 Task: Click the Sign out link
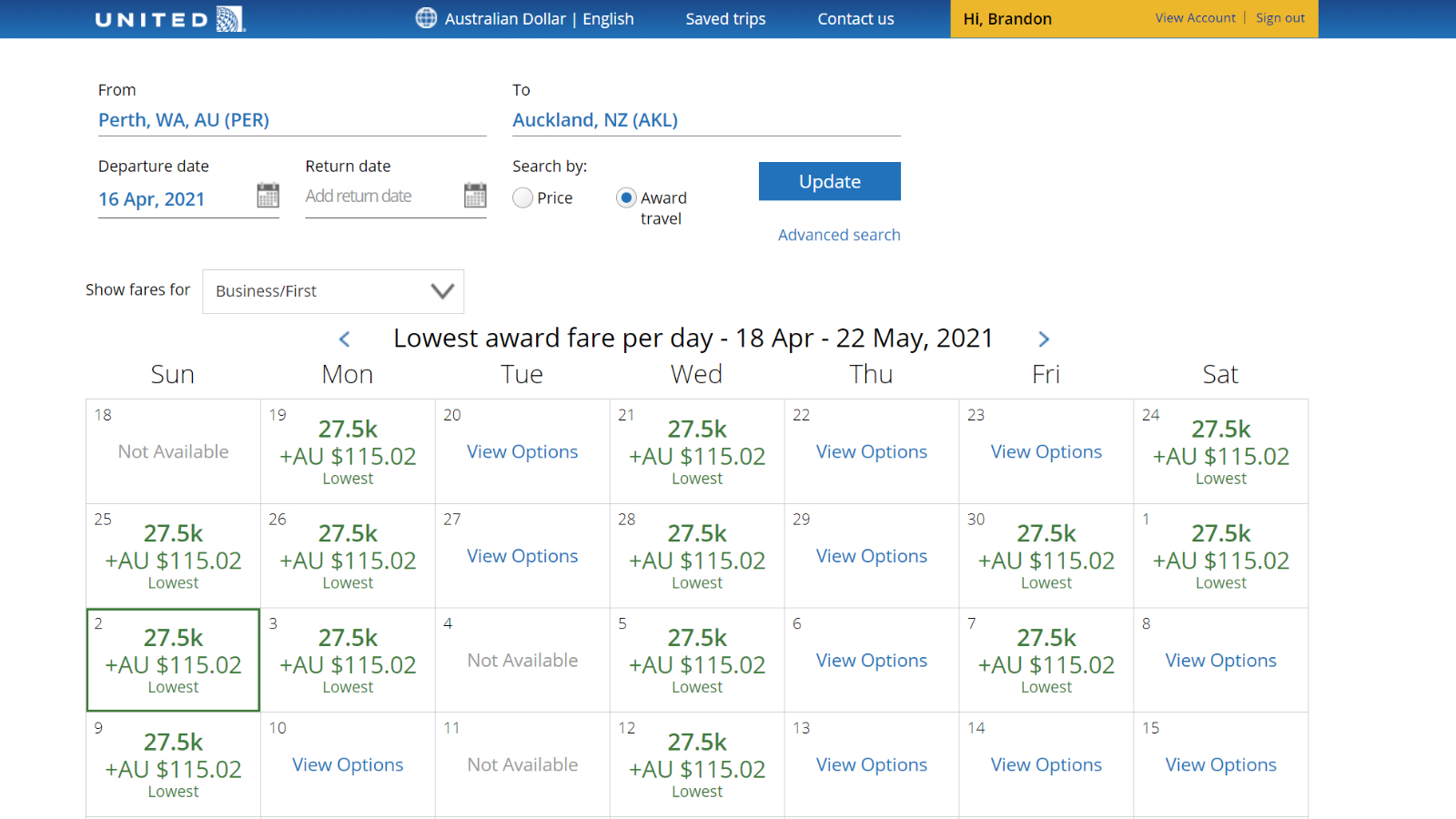[1280, 18]
